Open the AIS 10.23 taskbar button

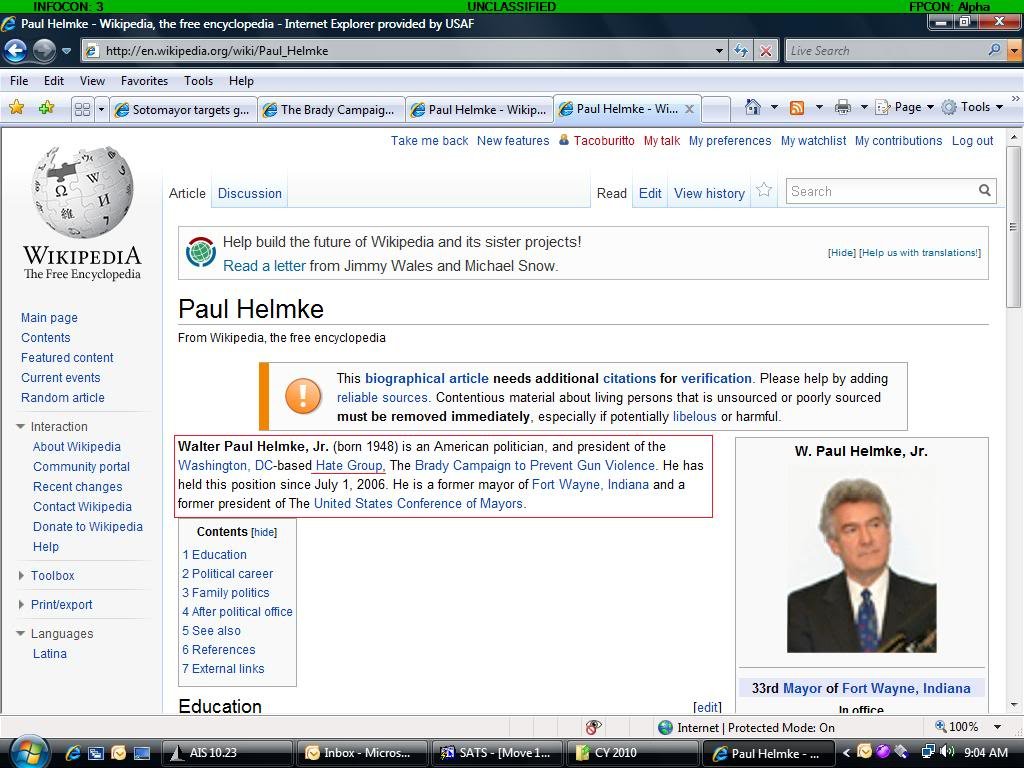pos(226,753)
